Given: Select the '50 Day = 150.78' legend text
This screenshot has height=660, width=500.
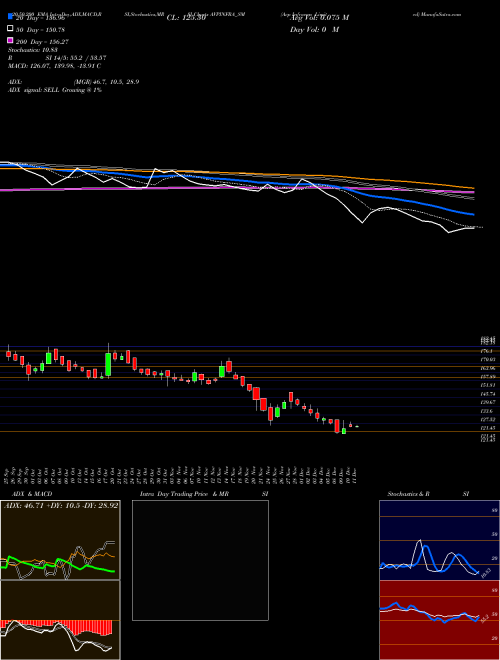Looking at the screenshot, I should coord(40,30).
